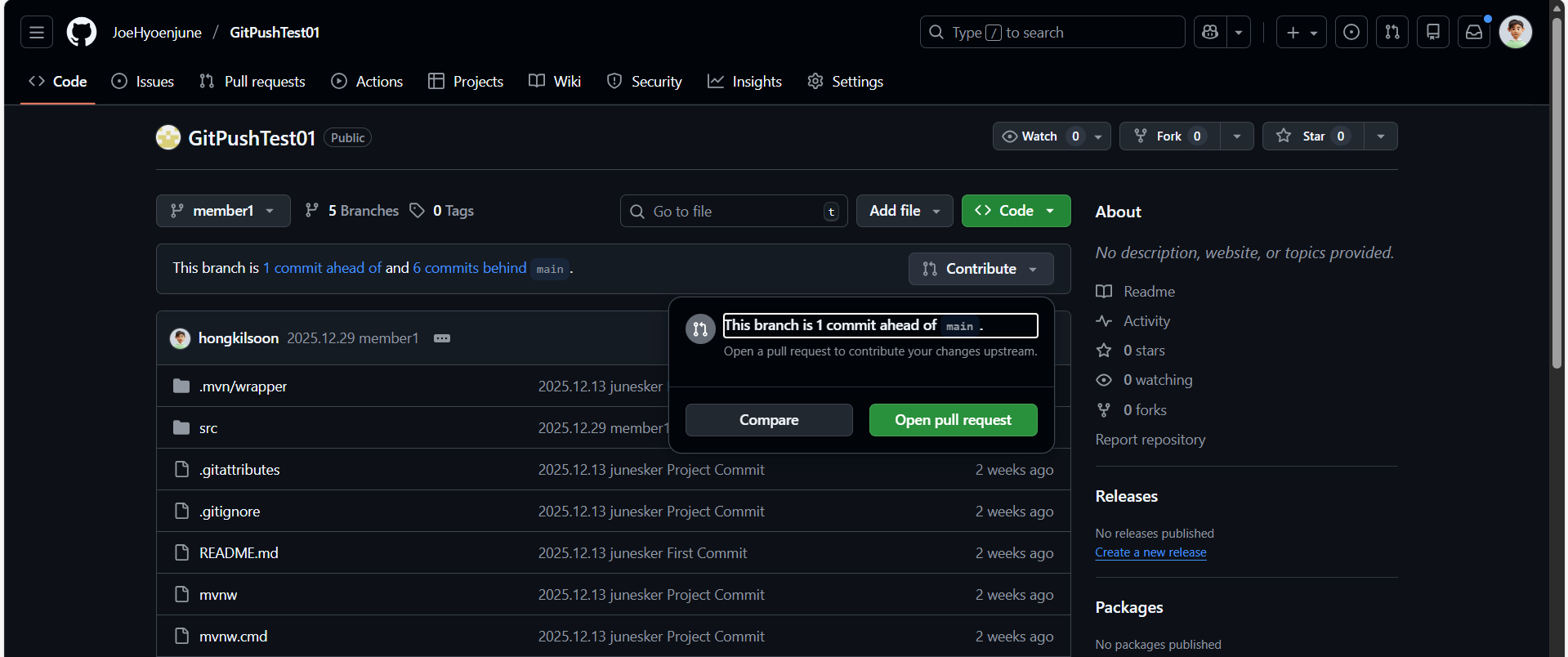Open the .gitignore file
This screenshot has height=657, width=1568.
click(x=230, y=512)
